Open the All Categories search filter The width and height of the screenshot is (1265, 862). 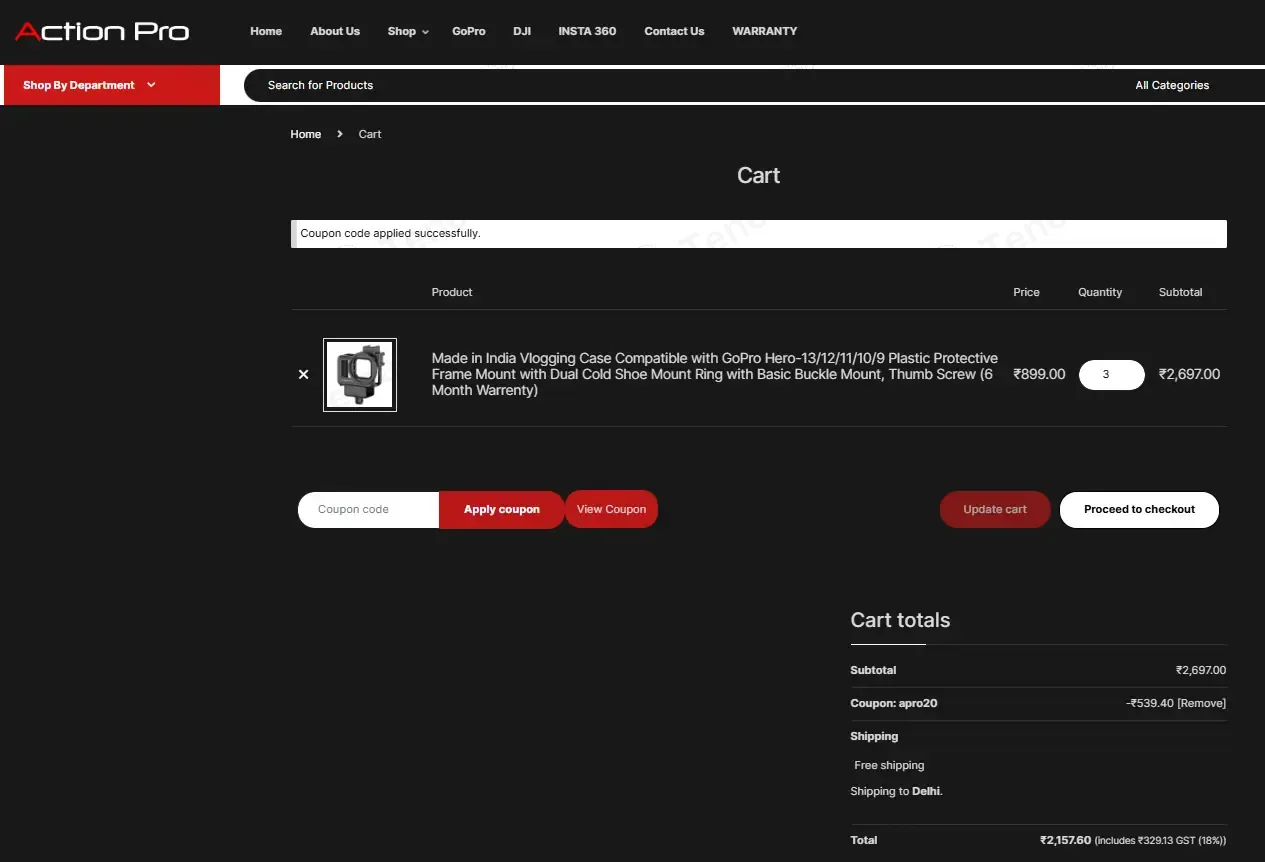[x=1171, y=86]
